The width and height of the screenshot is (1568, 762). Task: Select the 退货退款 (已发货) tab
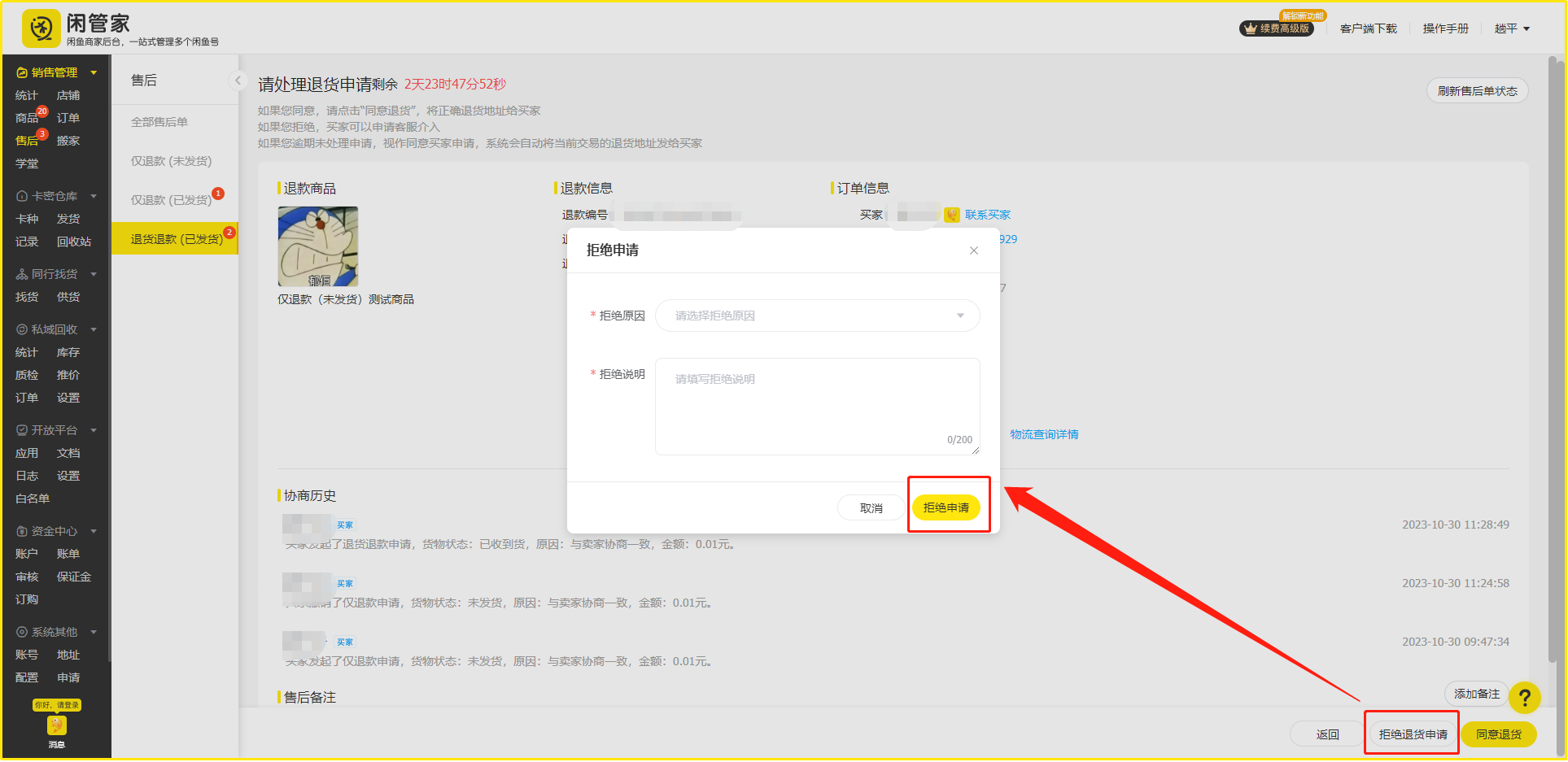coord(176,239)
